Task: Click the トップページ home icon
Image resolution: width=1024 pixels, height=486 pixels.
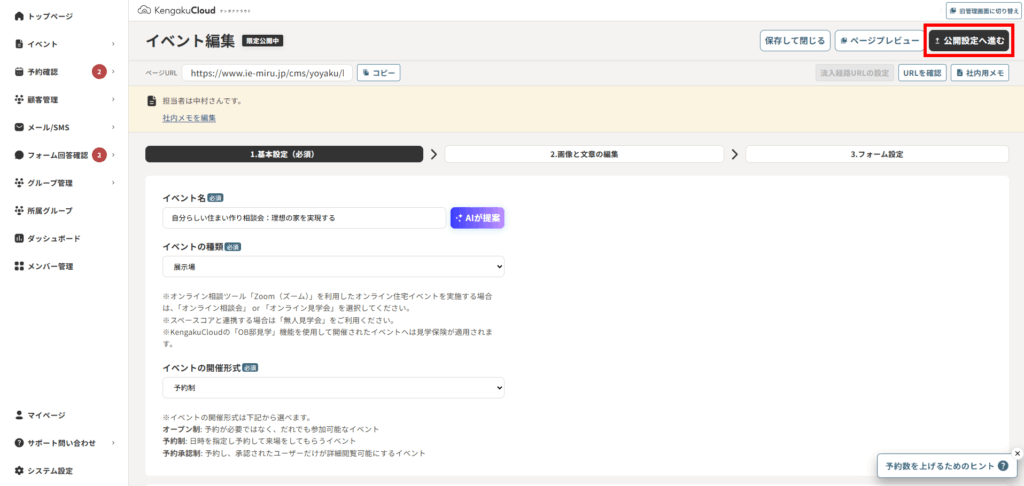Action: coord(19,17)
